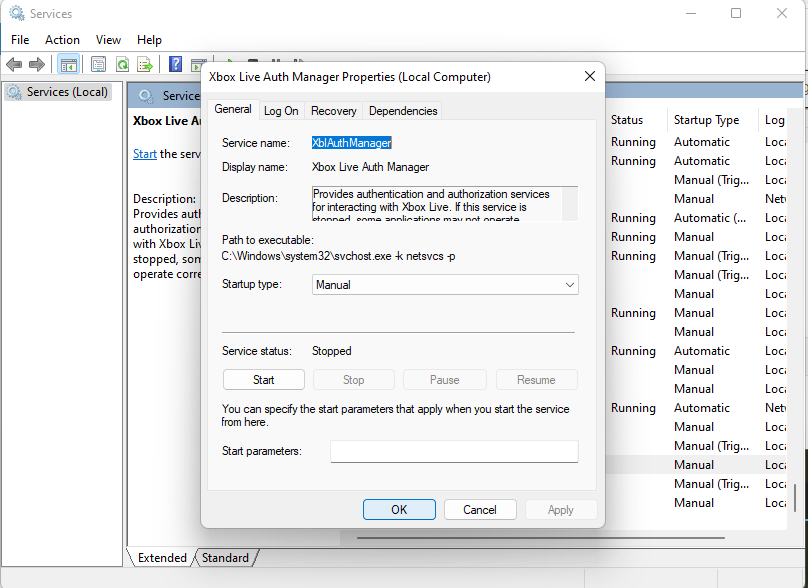This screenshot has height=588, width=808.
Task: Click the display name 'Xbox Live Auth Manager'
Action: tap(371, 167)
